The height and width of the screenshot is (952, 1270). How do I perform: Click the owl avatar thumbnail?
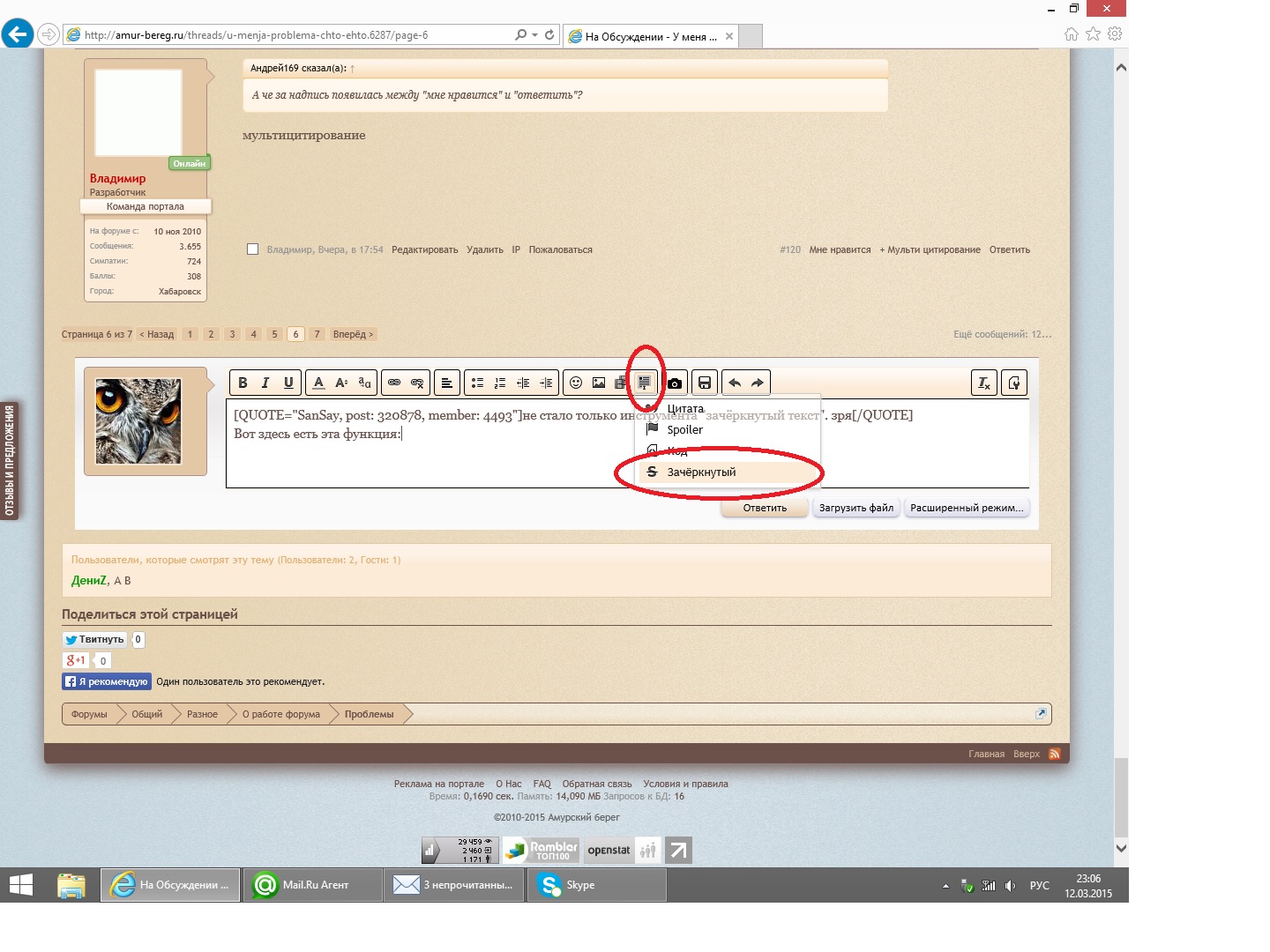point(138,421)
